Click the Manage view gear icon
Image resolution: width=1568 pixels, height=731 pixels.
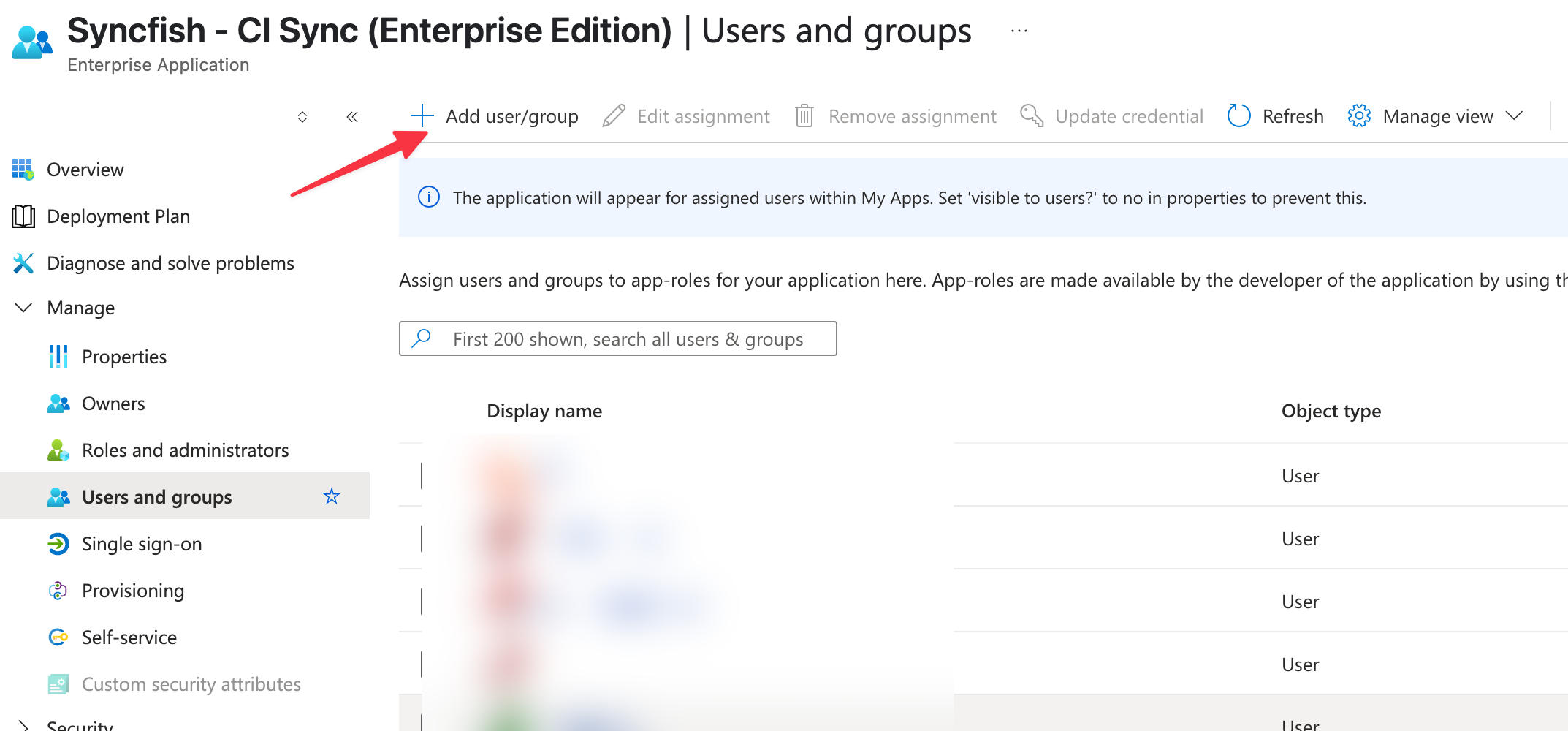tap(1359, 115)
